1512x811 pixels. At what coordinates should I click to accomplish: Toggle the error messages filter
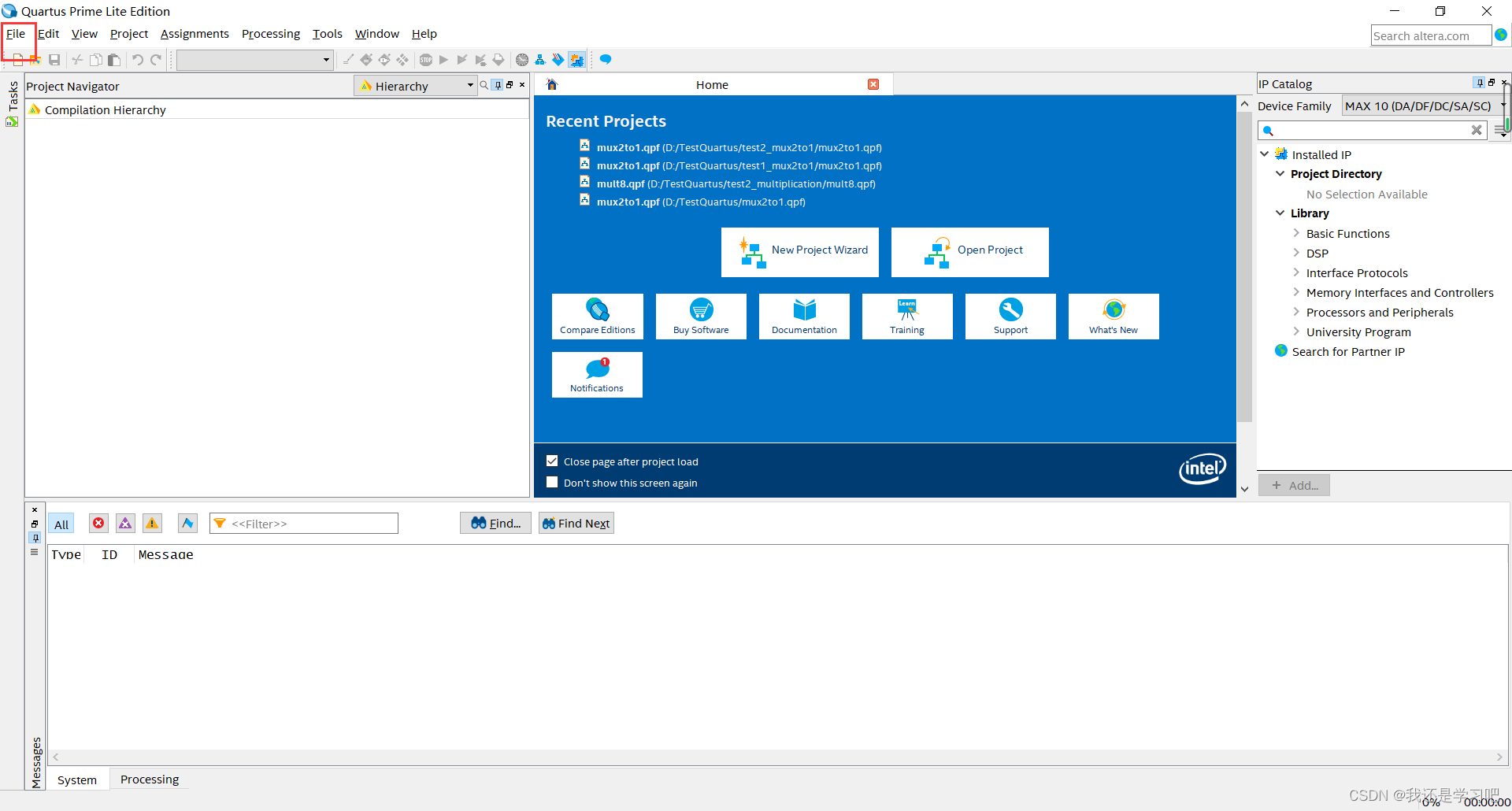(x=98, y=523)
